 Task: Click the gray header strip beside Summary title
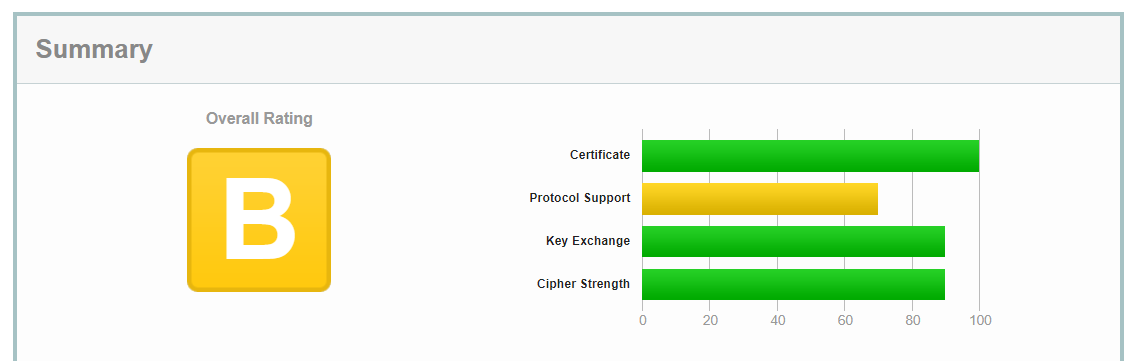630,49
